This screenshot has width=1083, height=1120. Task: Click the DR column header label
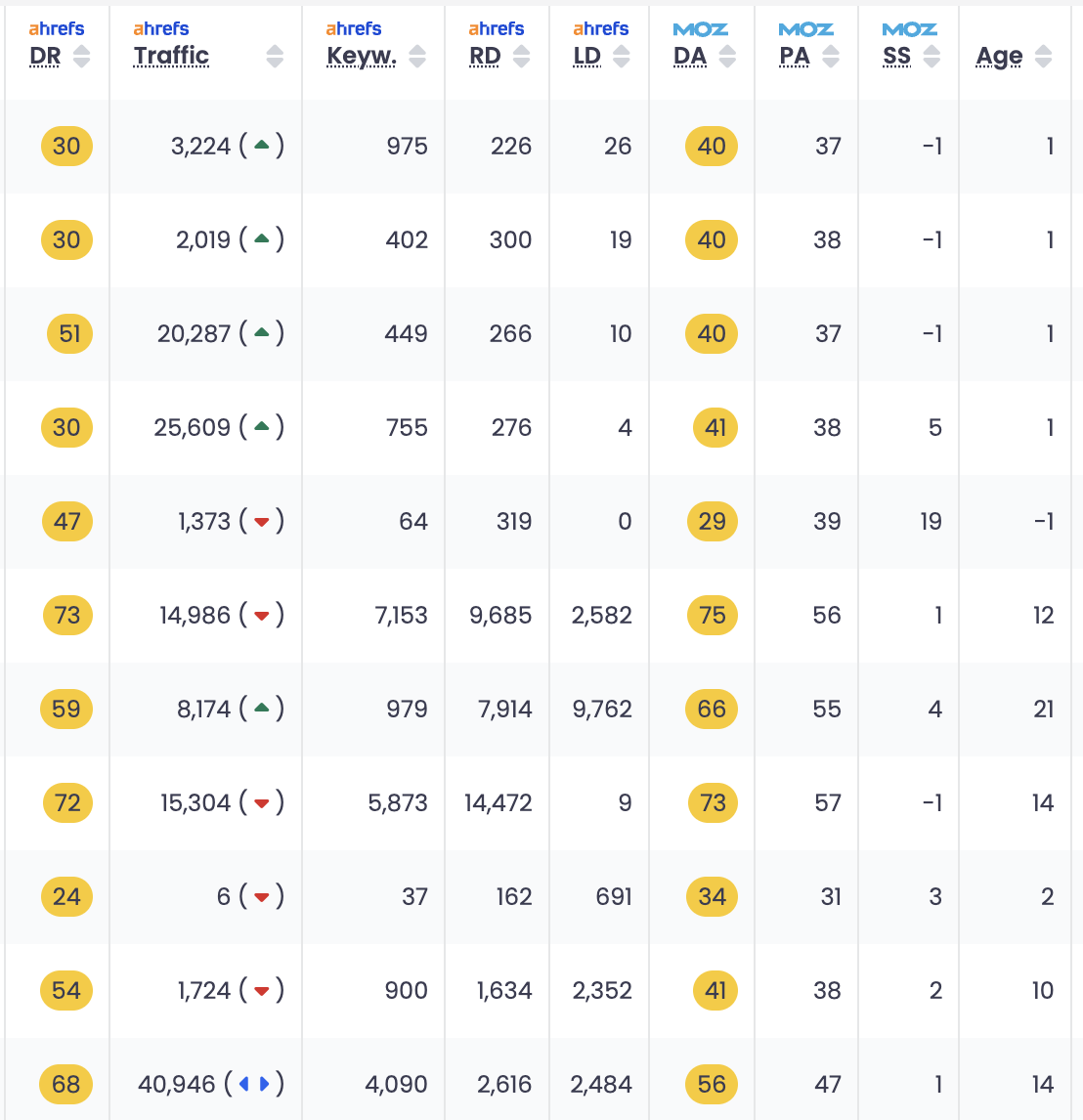(45, 57)
